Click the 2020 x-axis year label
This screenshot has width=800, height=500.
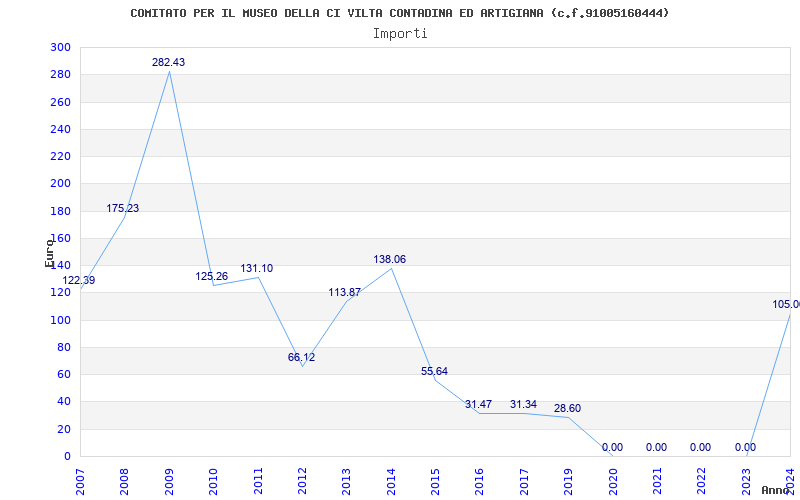[x=613, y=481]
